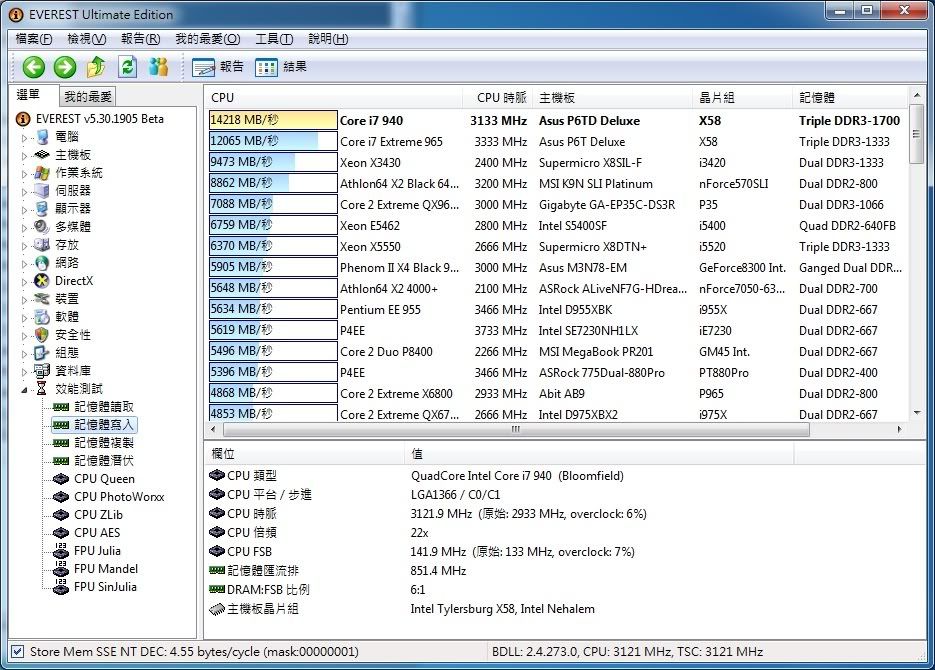Sort by the 記憶體 column header

(x=850, y=98)
